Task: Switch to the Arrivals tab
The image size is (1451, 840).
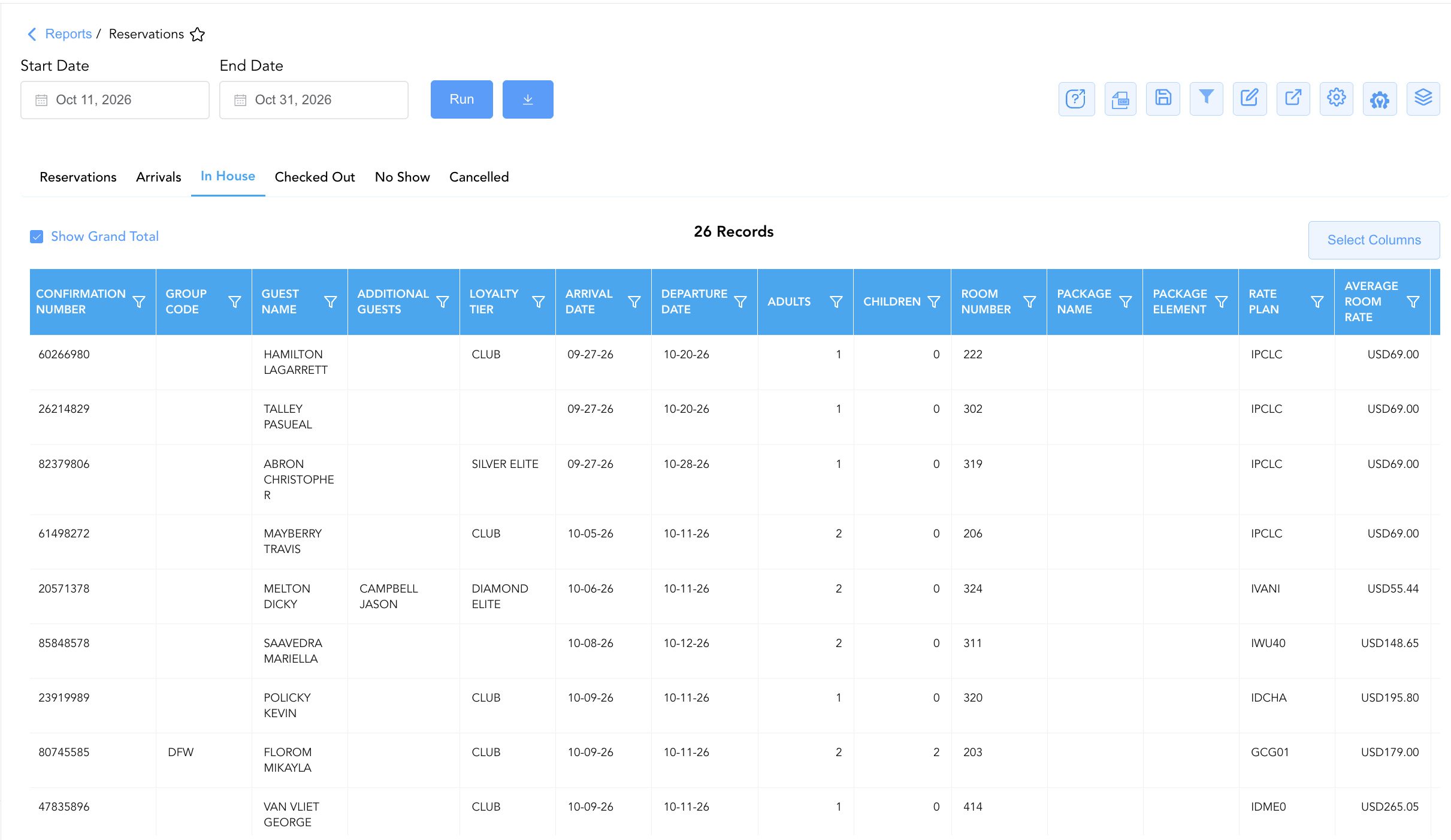Action: 159,177
